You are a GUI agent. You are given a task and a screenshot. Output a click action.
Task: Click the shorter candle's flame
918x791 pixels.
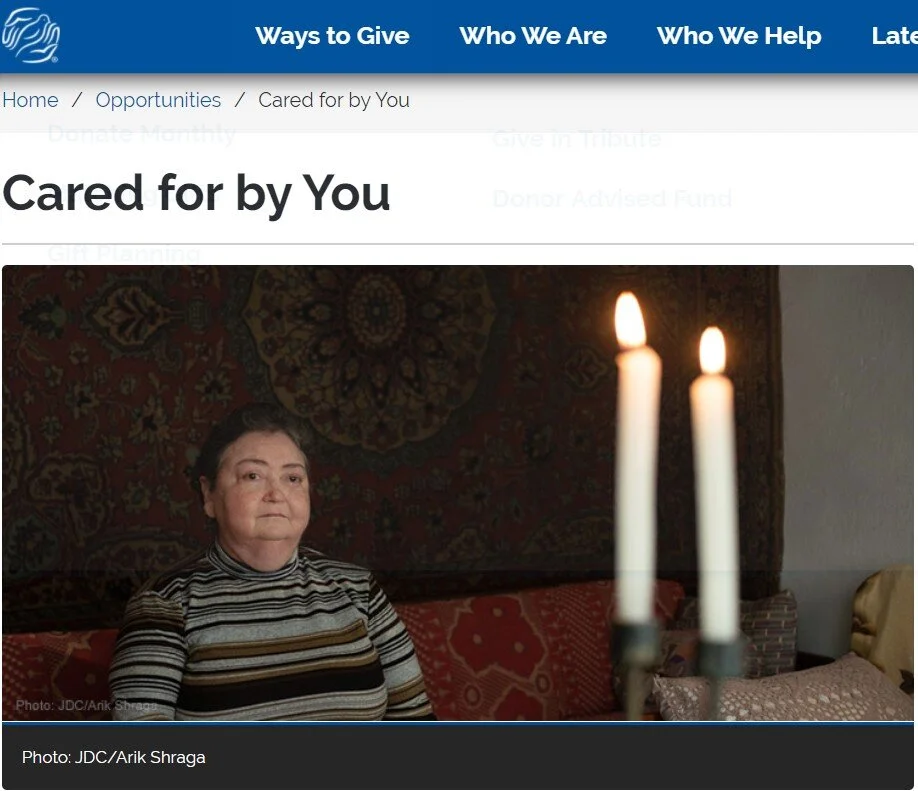[x=712, y=351]
